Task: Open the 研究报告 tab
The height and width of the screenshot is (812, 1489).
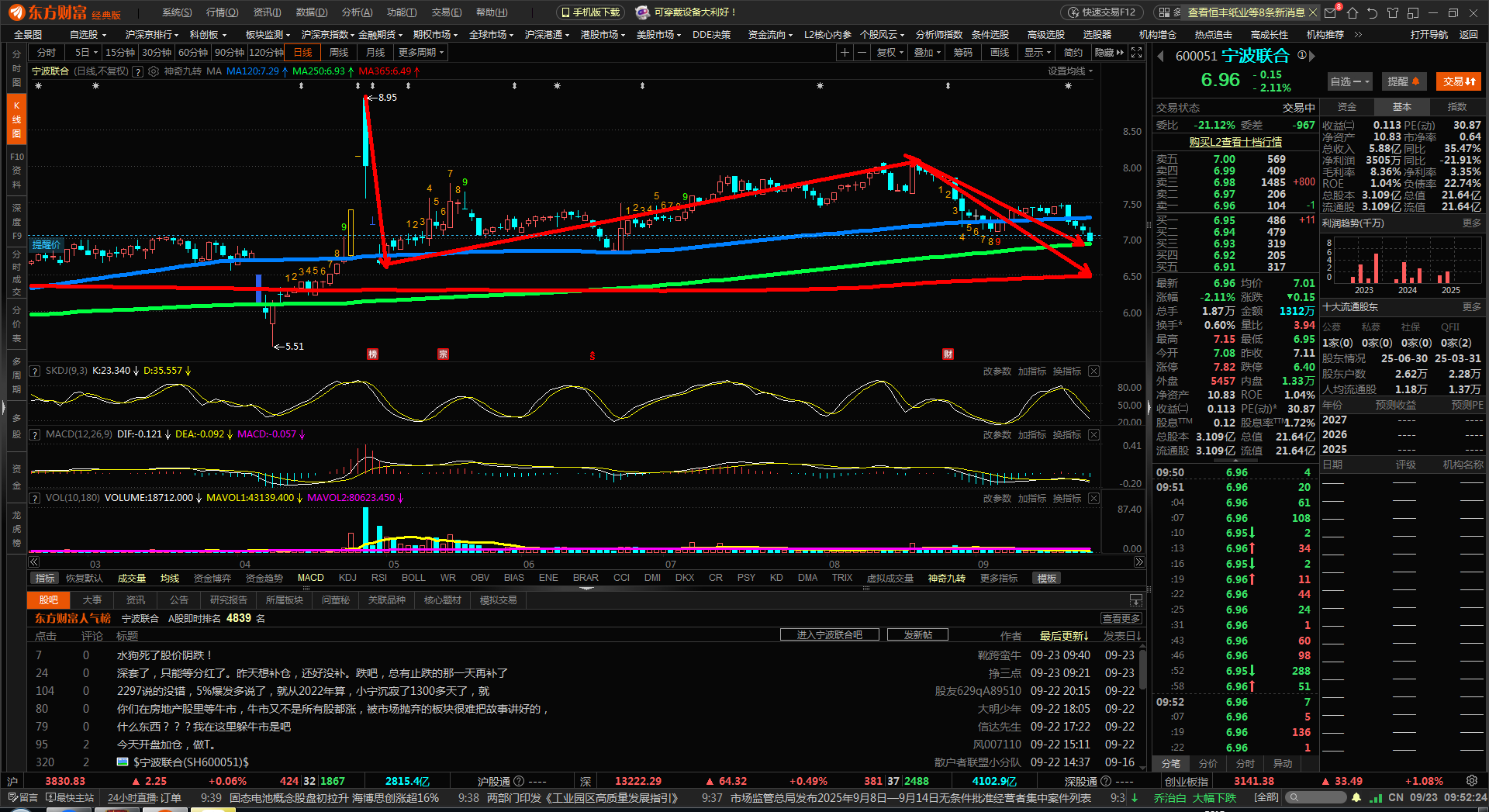Action: 228,600
